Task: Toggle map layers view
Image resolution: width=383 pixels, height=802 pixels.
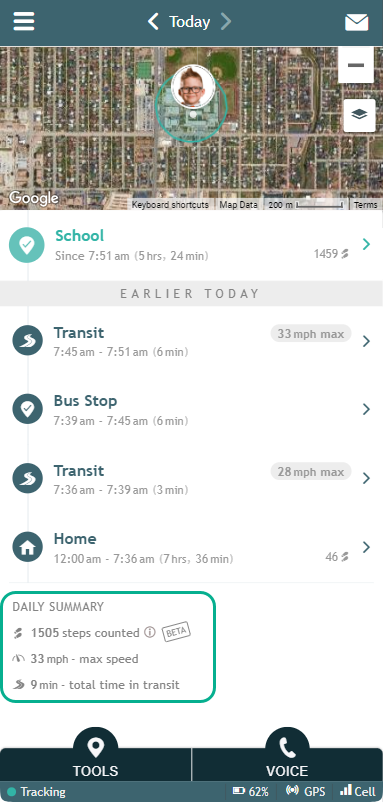Action: tap(359, 115)
